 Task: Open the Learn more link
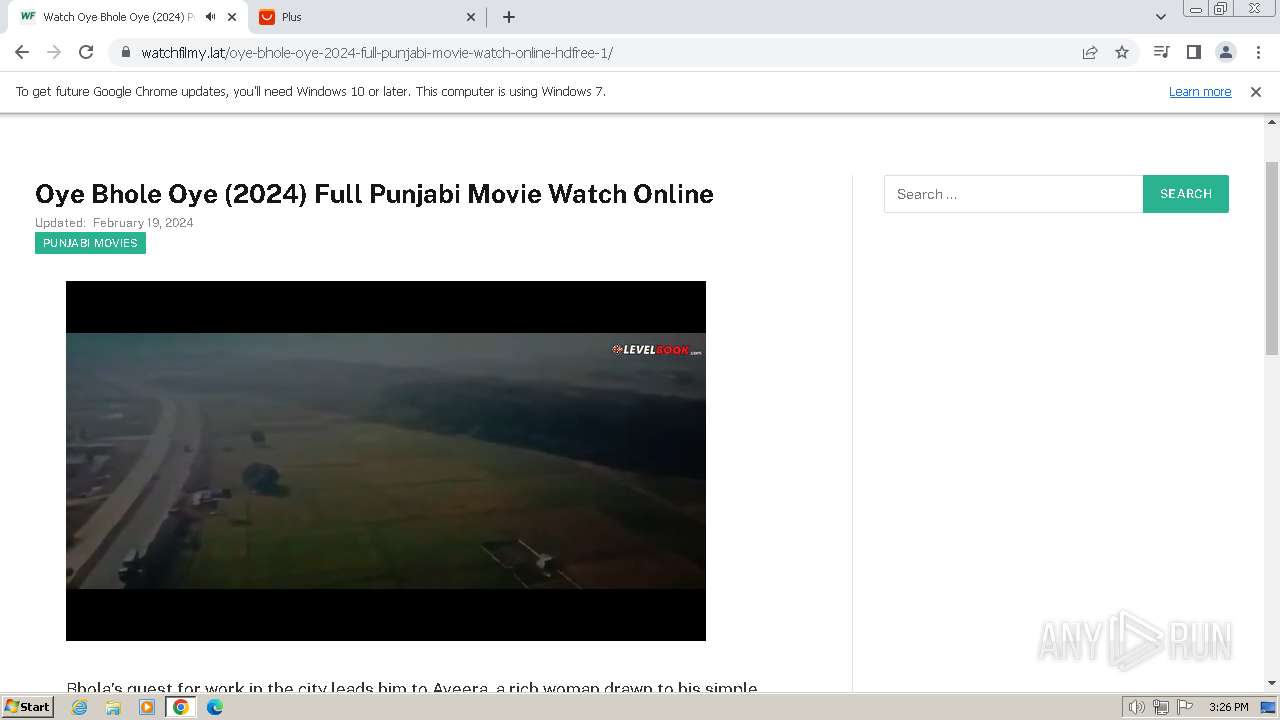point(1200,91)
